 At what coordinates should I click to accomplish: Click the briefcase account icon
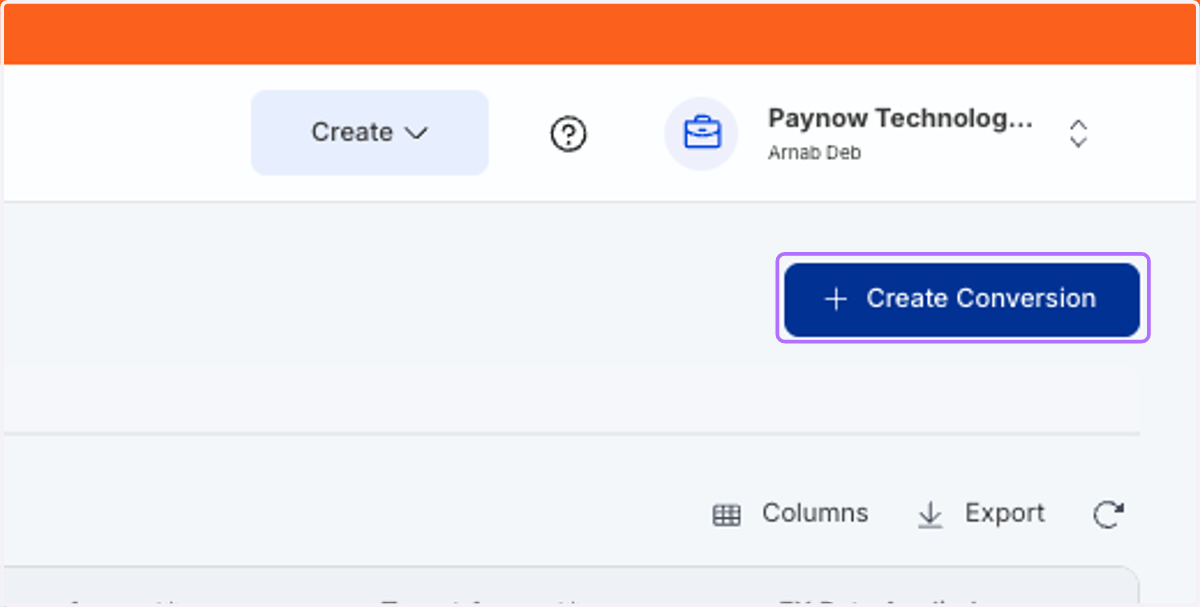701,133
